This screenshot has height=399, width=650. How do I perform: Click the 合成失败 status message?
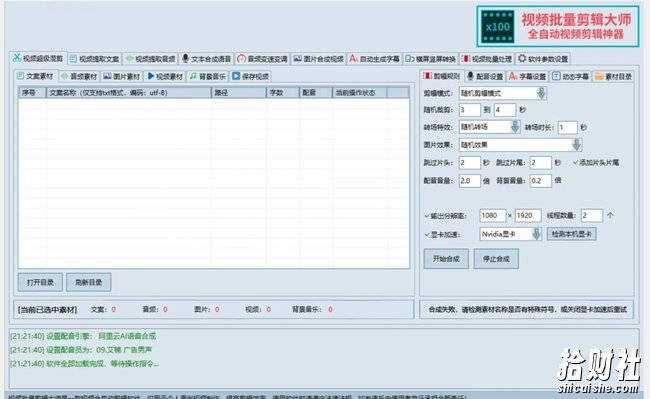527,310
